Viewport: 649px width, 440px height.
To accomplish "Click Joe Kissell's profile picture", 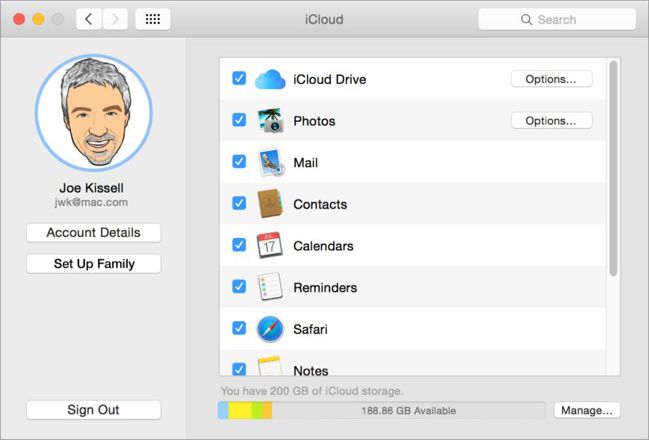I will pos(94,113).
